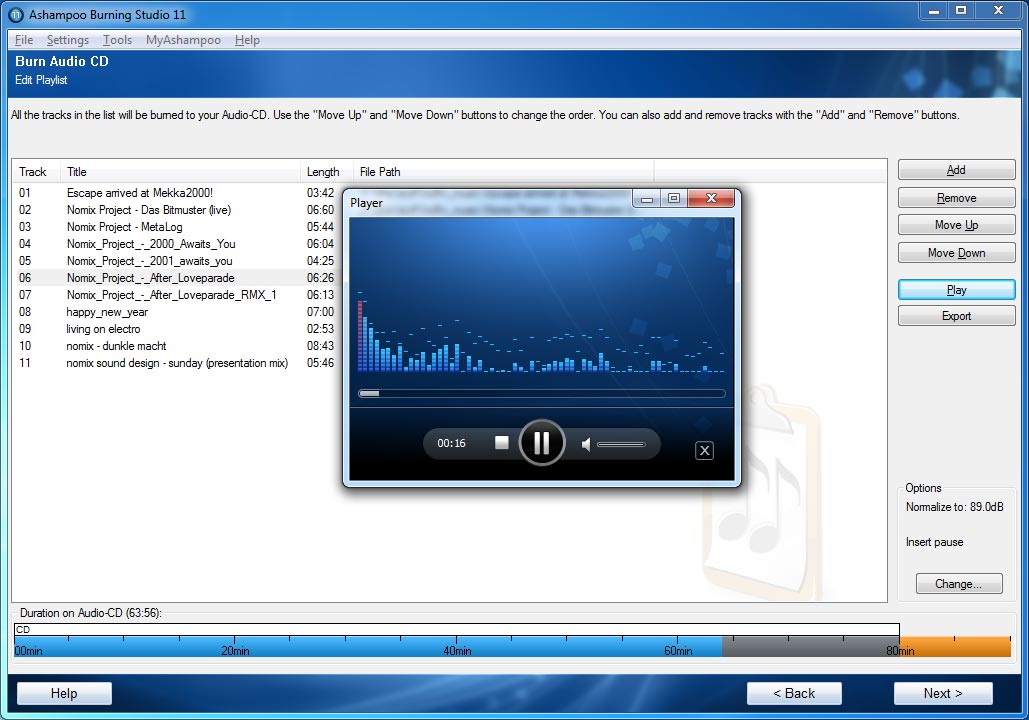Sort by the Title column header

[180, 172]
